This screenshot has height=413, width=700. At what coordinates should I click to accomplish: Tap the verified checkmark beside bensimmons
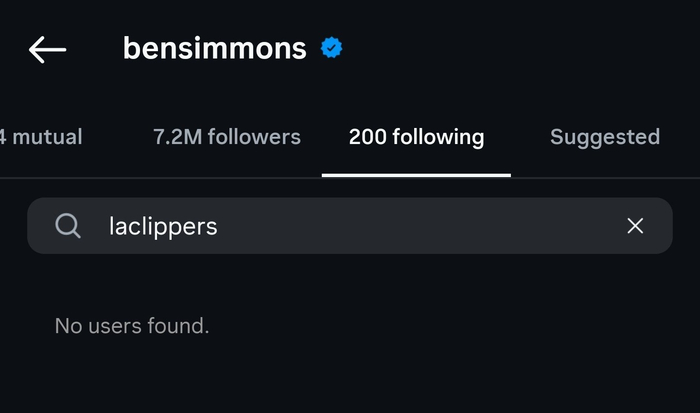331,47
